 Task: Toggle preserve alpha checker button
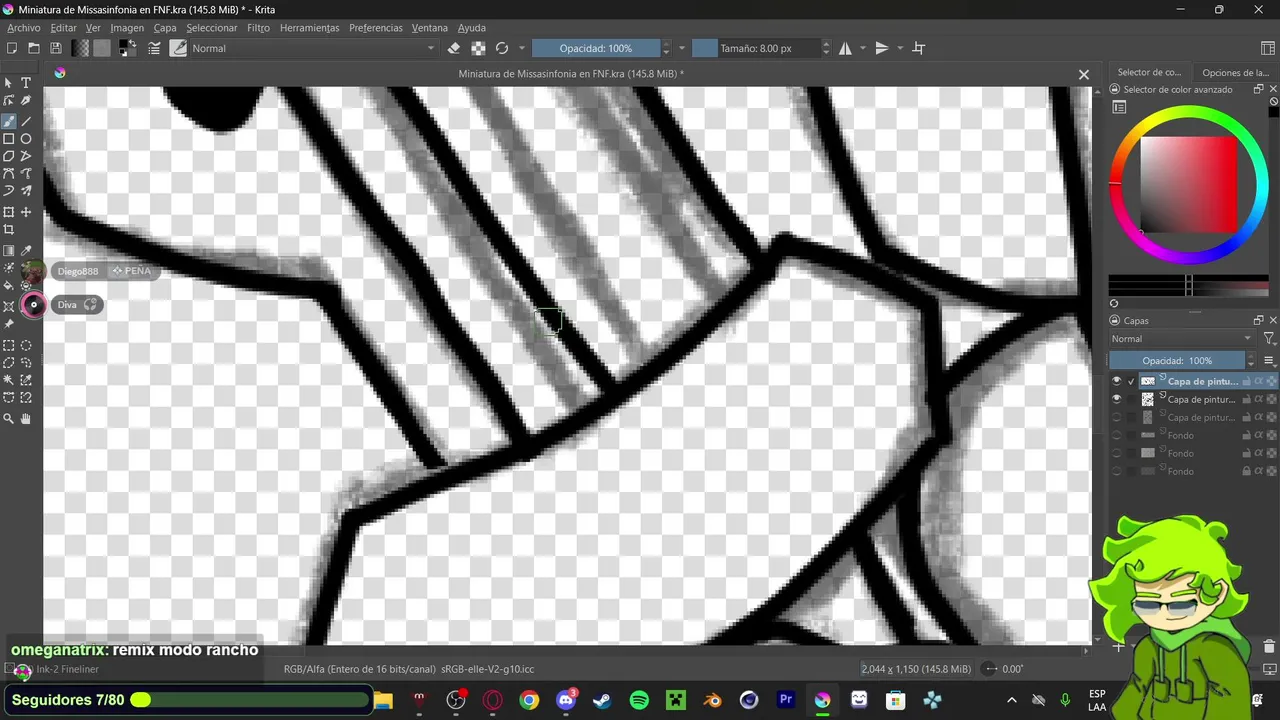coord(478,48)
